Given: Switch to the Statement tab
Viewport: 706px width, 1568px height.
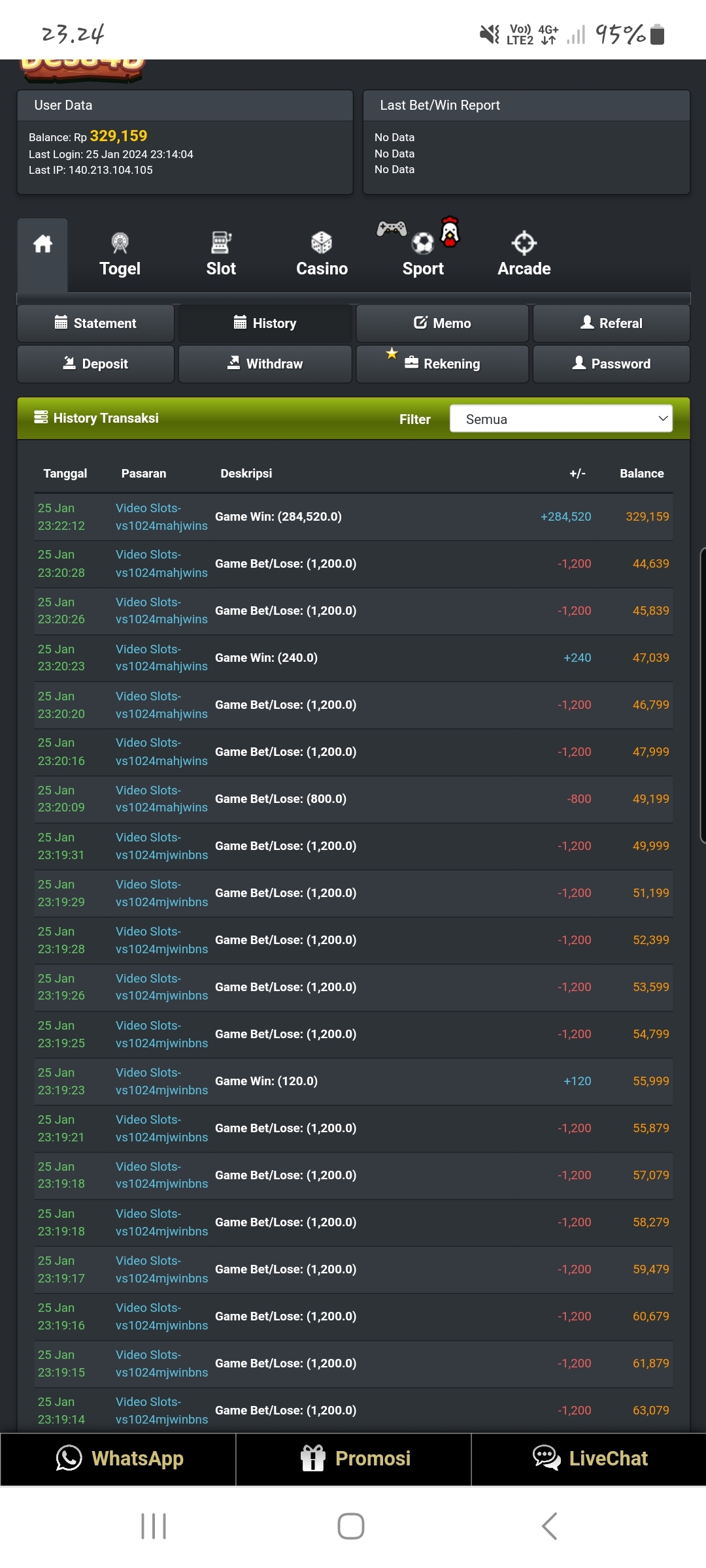Looking at the screenshot, I should (95, 323).
